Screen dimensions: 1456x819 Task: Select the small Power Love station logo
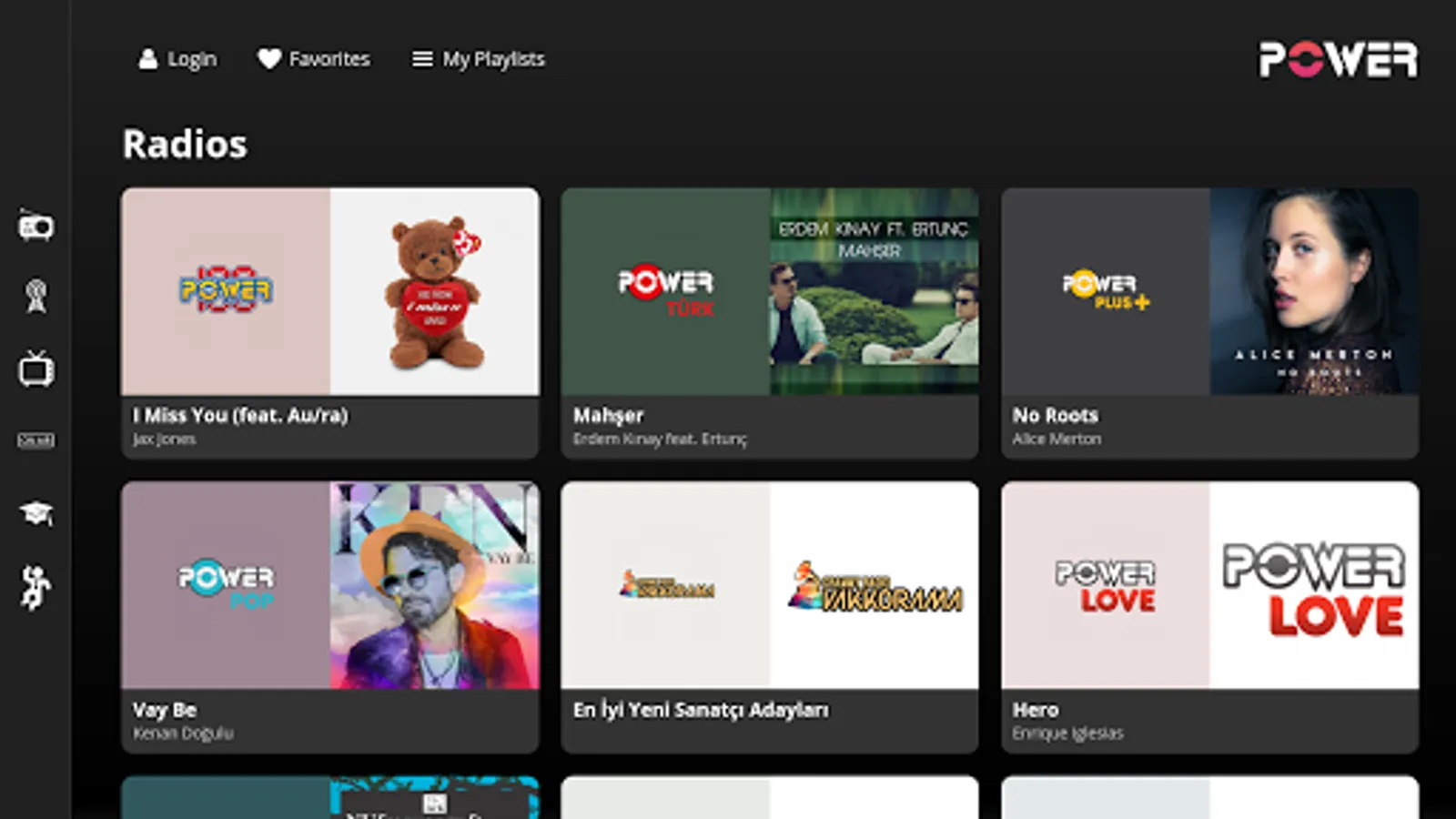pyautogui.click(x=1106, y=586)
